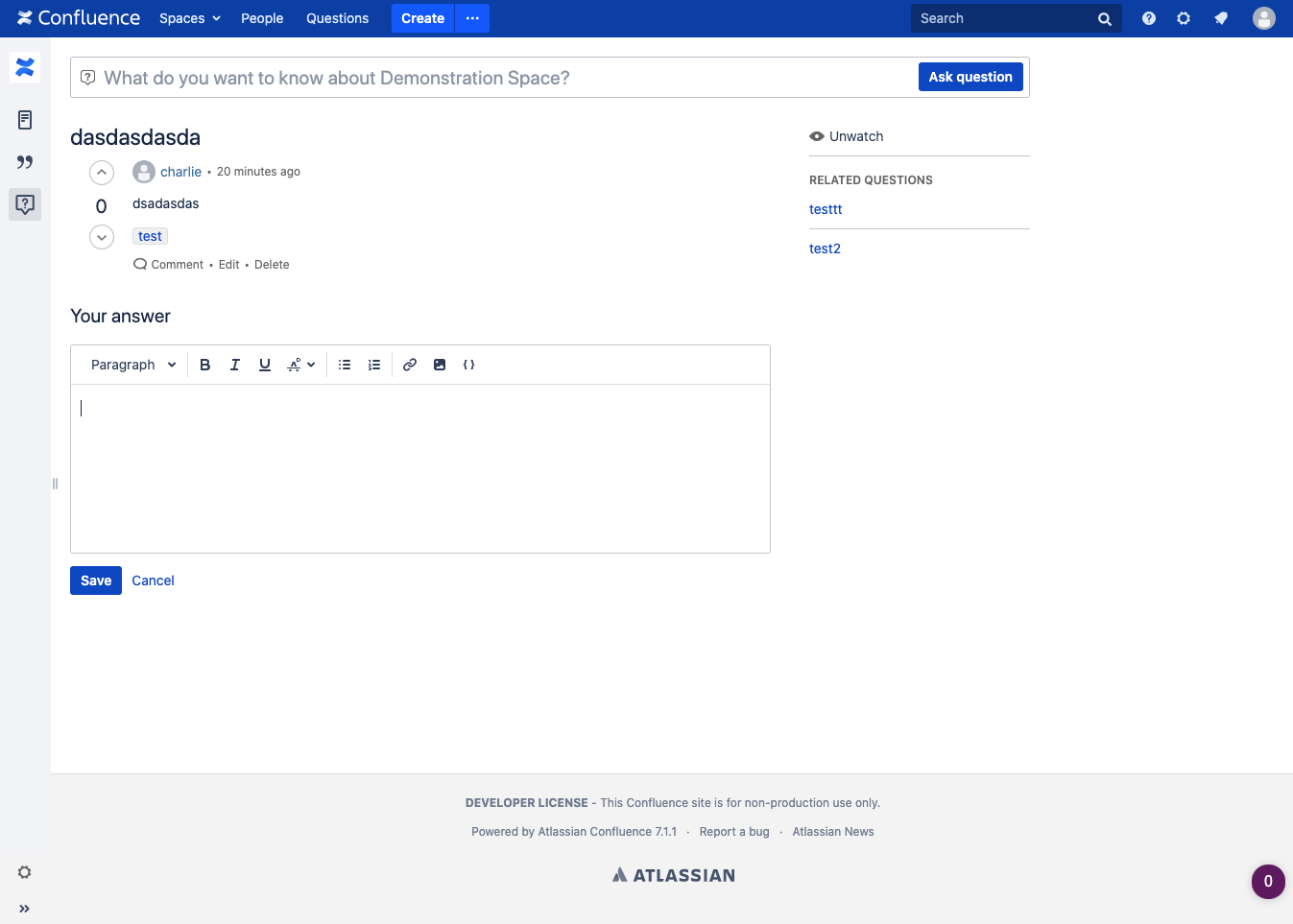Open space tools gear in sidebar
Image resolution: width=1293 pixels, height=924 pixels.
[25, 872]
